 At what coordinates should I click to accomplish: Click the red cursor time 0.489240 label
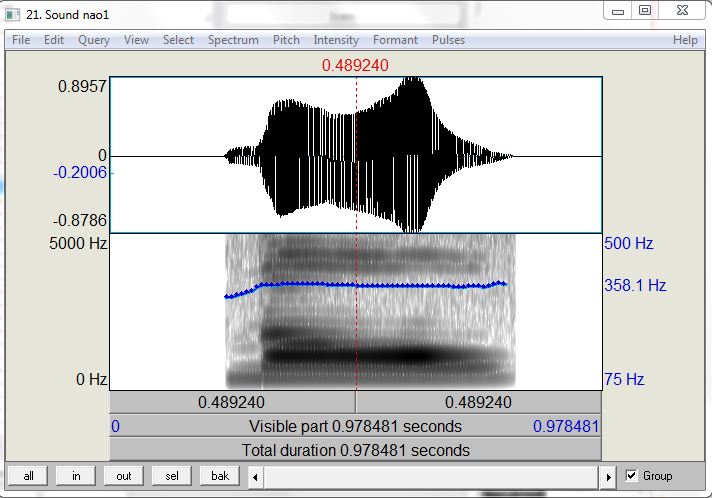355,65
